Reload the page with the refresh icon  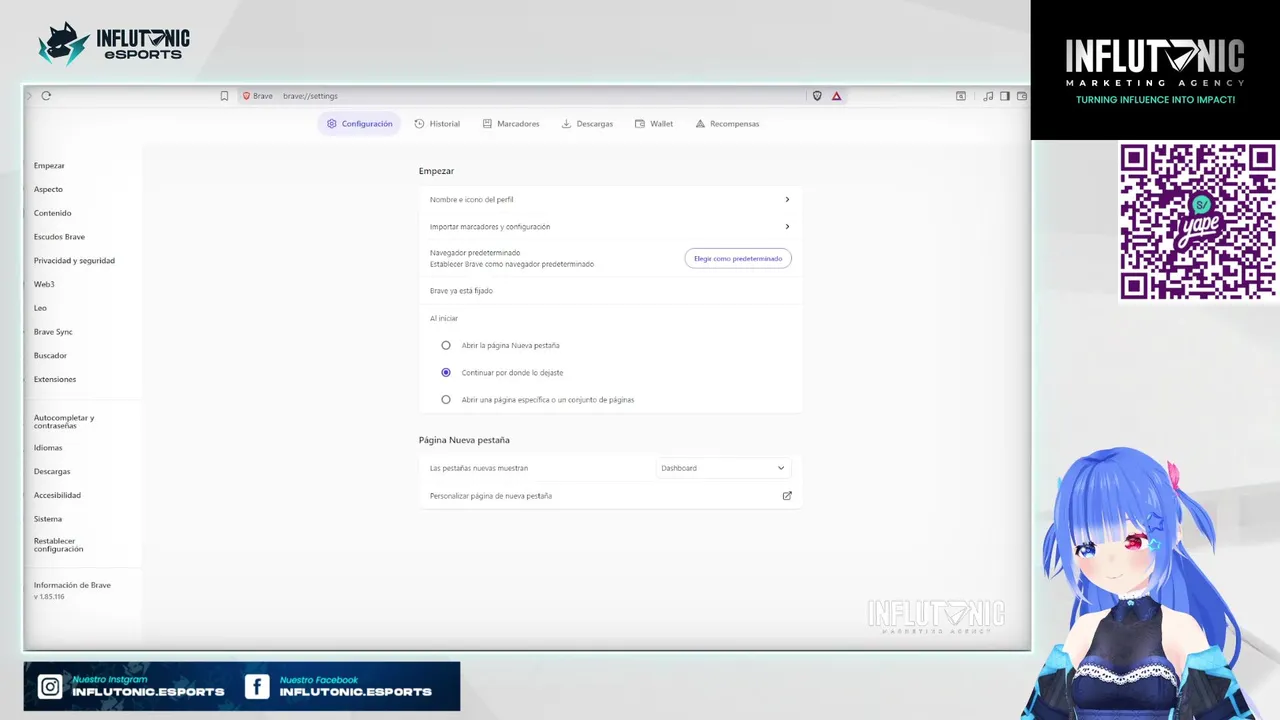(46, 96)
